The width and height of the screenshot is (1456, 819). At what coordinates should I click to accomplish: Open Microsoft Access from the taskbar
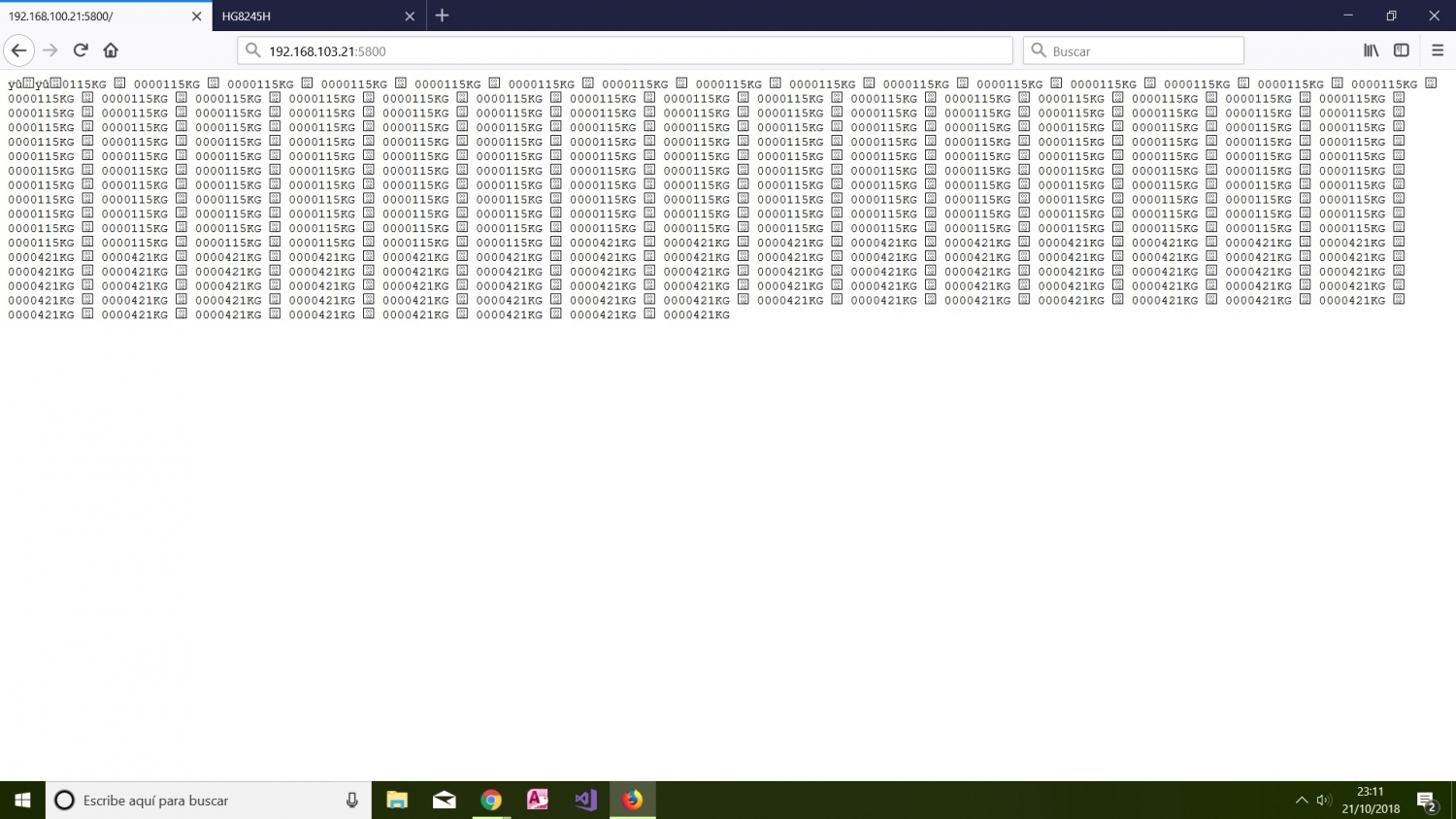[538, 801]
